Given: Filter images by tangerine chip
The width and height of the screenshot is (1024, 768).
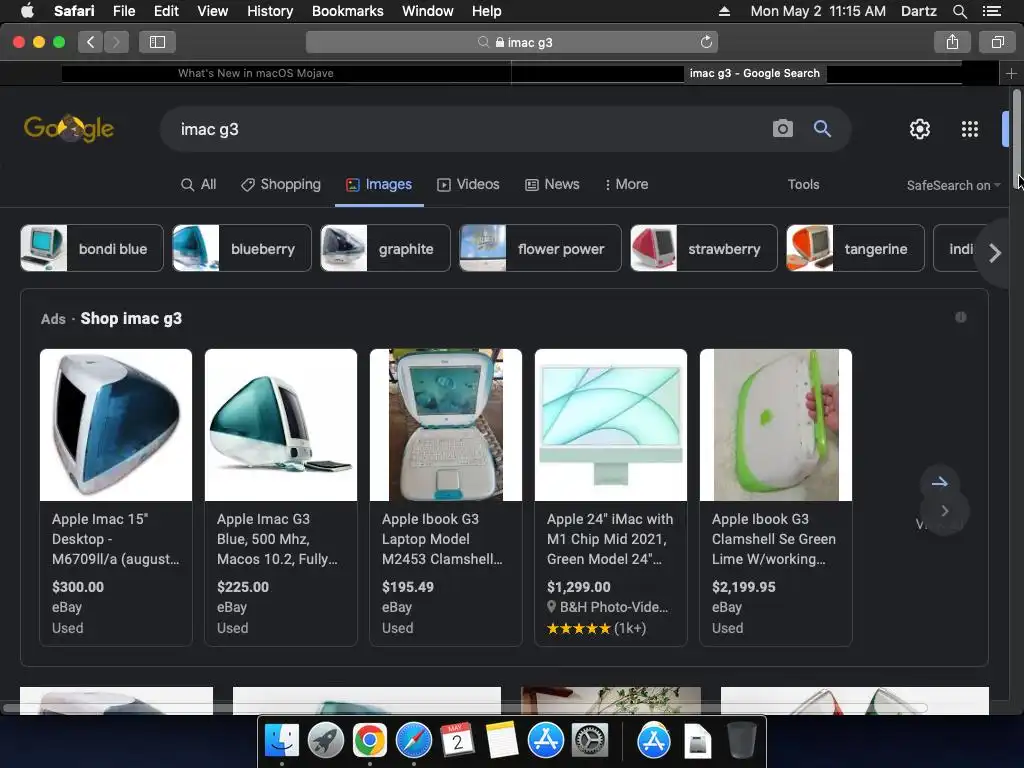Looking at the screenshot, I should pos(856,248).
